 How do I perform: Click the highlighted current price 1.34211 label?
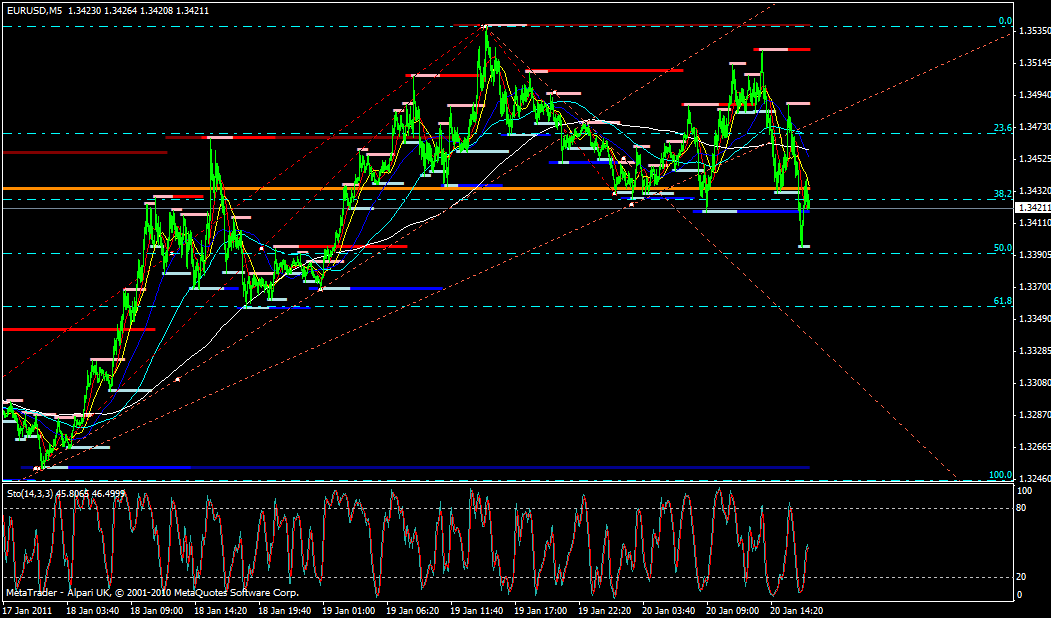[x=1033, y=208]
